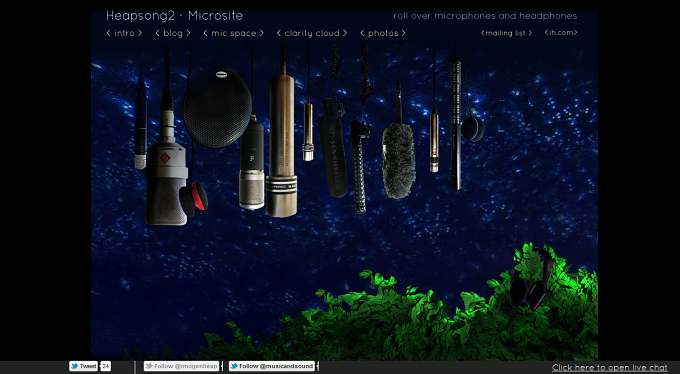680x374 pixels.
Task: Select the headphones in the green leaves
Action: click(530, 279)
